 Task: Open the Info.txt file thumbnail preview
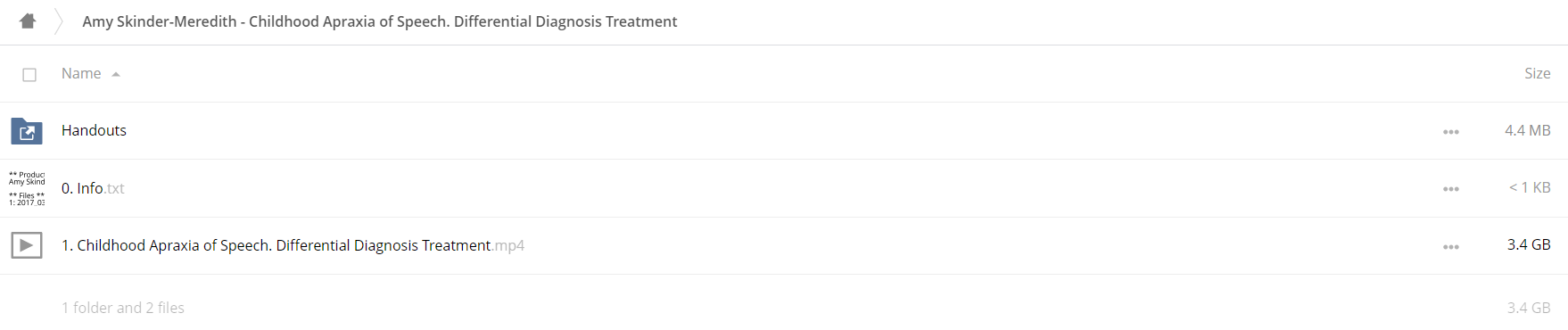(27, 188)
